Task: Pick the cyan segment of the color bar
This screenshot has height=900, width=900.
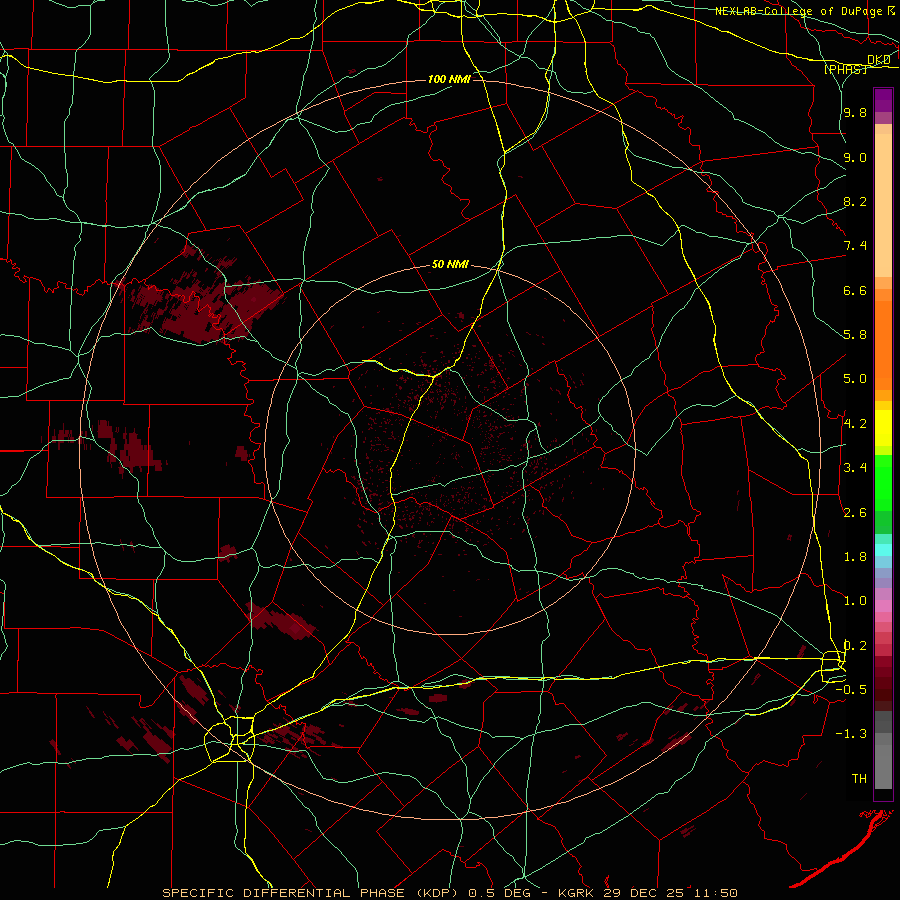Action: coord(883,549)
